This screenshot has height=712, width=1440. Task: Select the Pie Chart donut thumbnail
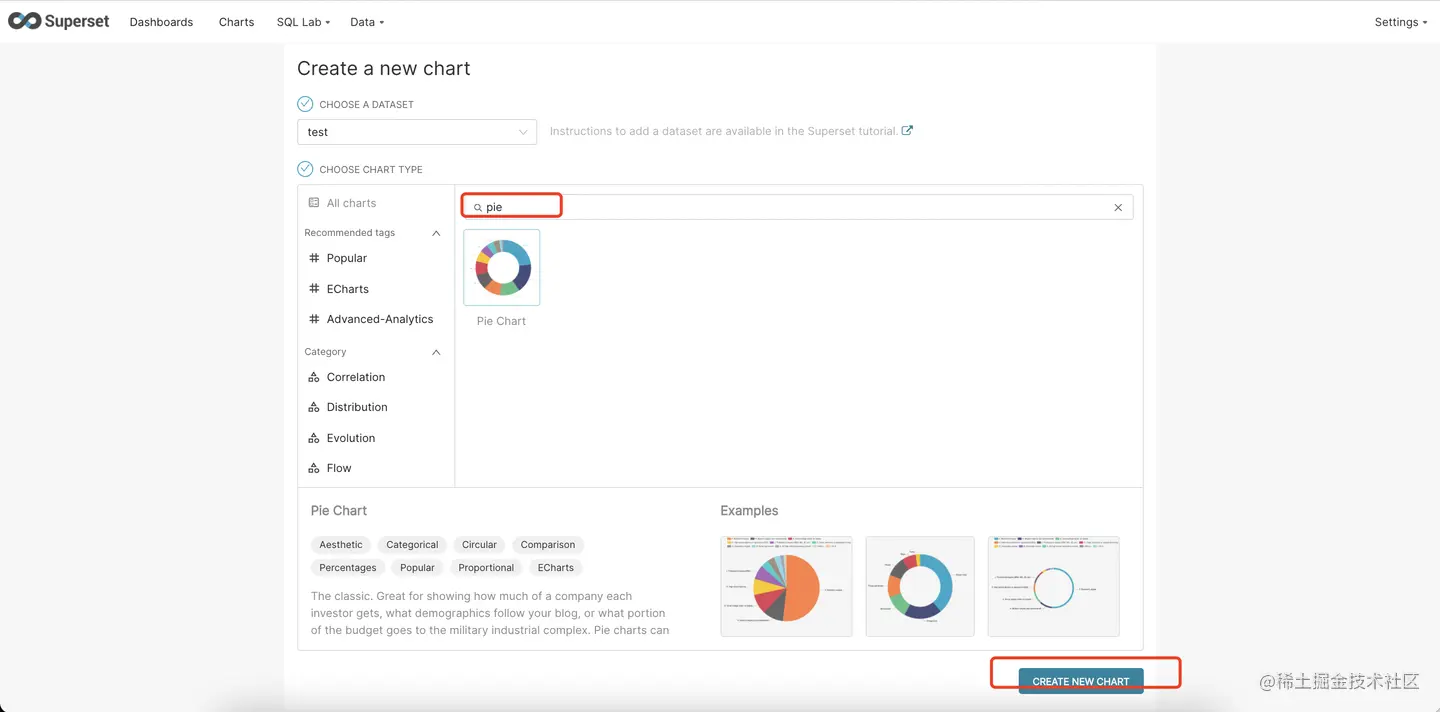(x=502, y=267)
